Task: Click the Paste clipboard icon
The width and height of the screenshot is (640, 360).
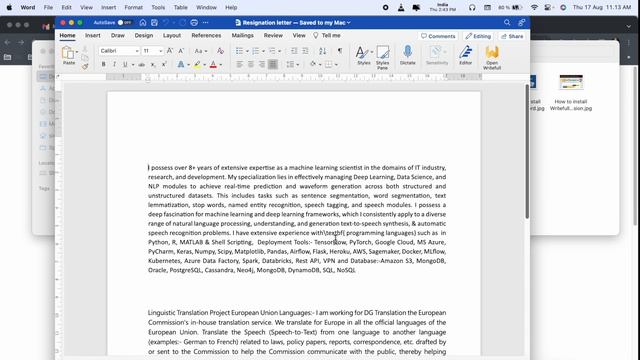Action: pos(68,52)
